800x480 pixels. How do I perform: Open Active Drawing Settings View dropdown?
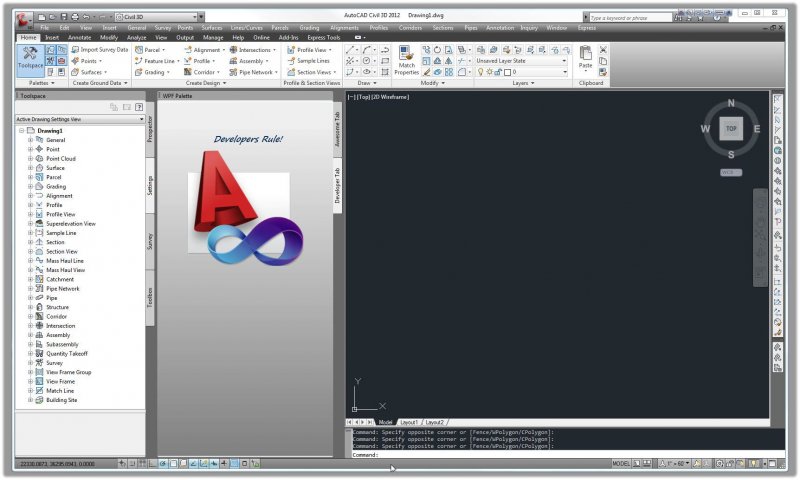coord(80,119)
